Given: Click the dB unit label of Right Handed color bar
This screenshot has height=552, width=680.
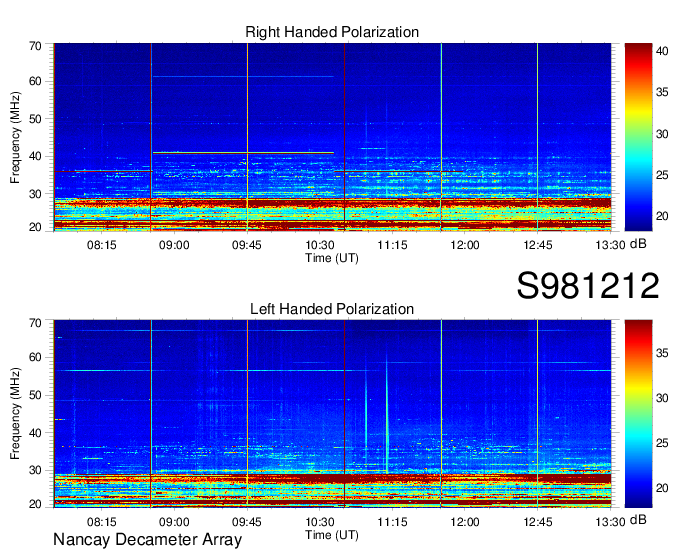Looking at the screenshot, I should click(638, 244).
